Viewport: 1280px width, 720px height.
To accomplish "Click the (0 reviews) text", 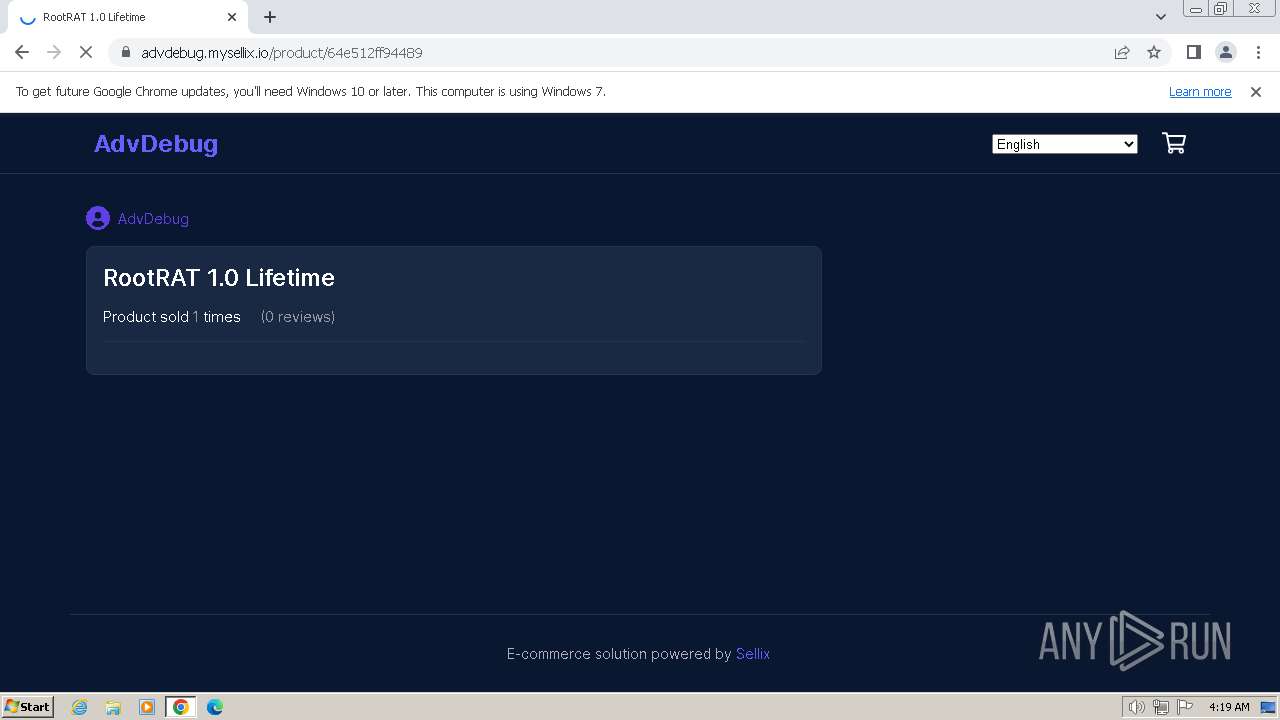I will (x=298, y=316).
